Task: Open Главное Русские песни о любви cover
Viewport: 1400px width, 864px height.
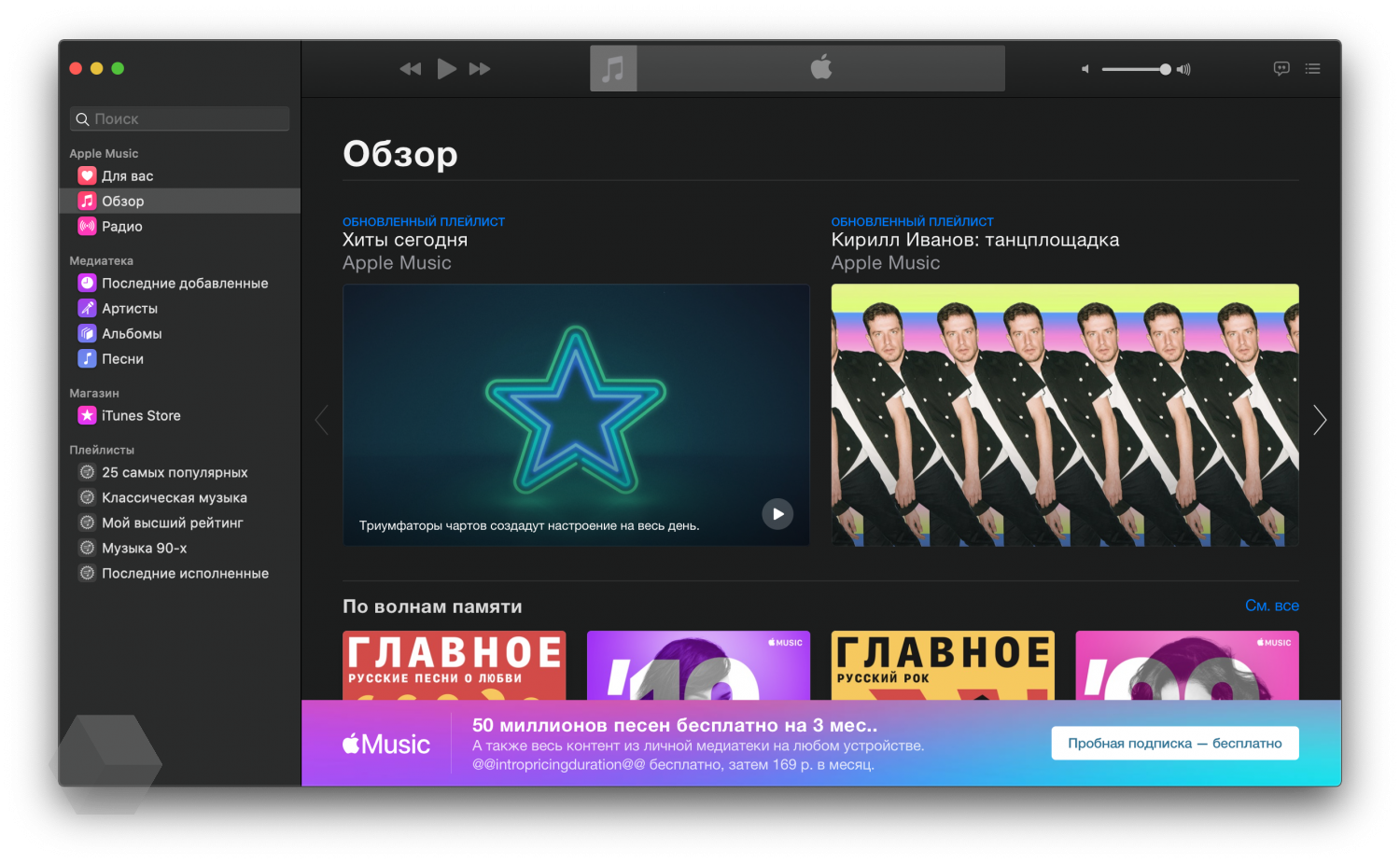Action: point(455,665)
